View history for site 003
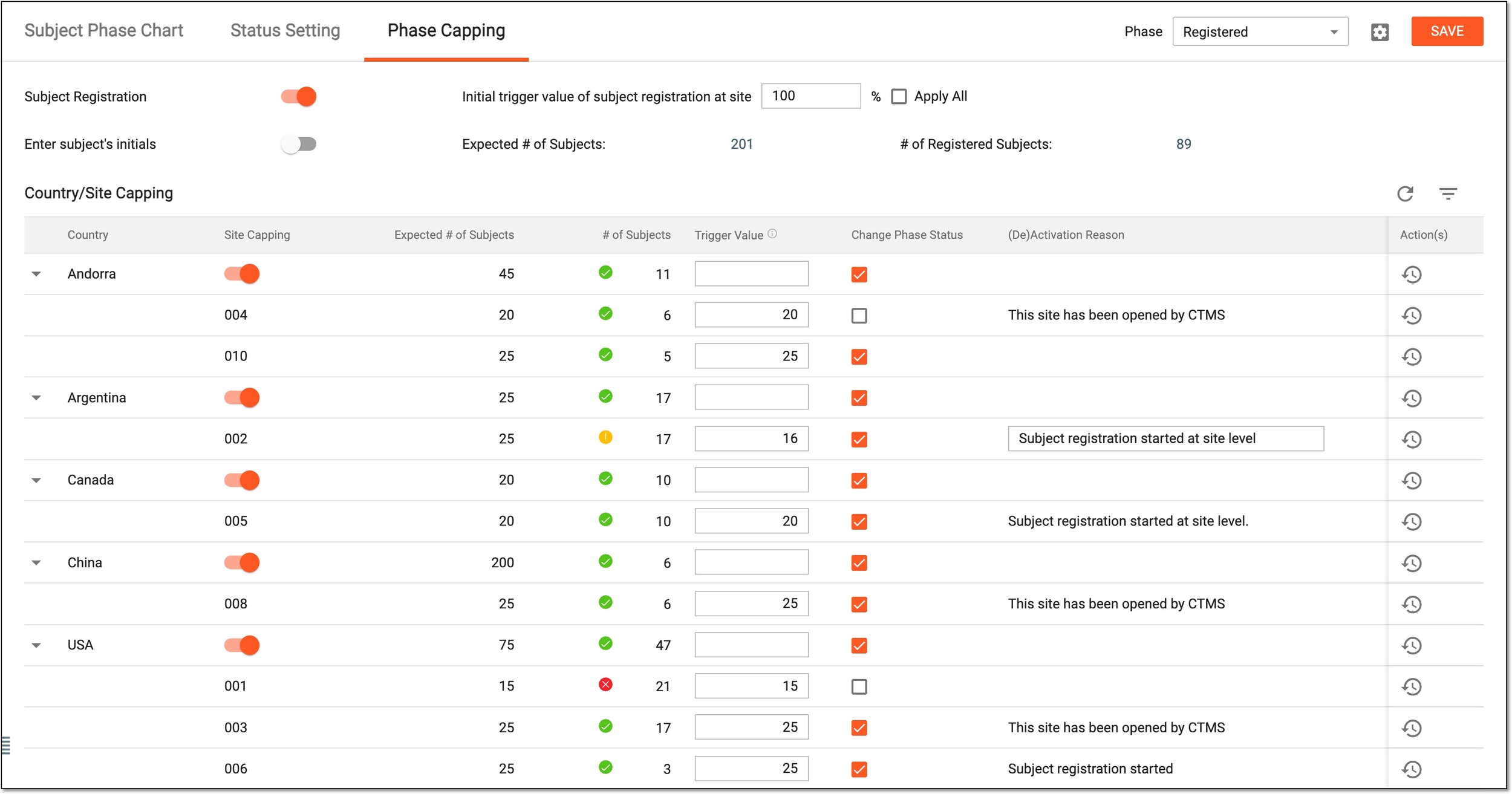This screenshot has width=1512, height=794. (1412, 728)
